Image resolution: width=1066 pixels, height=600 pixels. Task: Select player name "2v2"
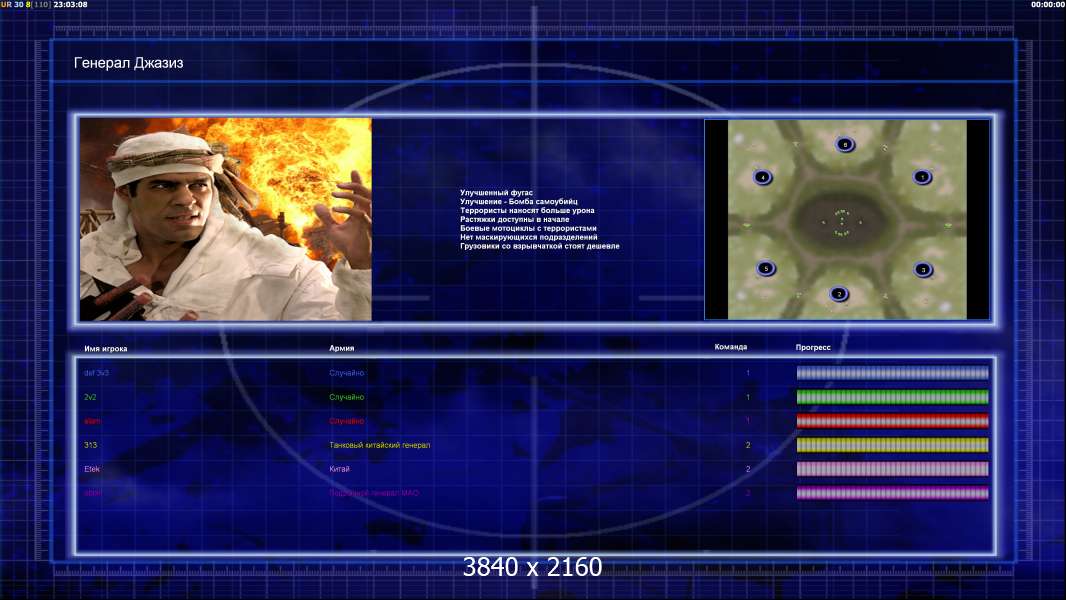90,397
